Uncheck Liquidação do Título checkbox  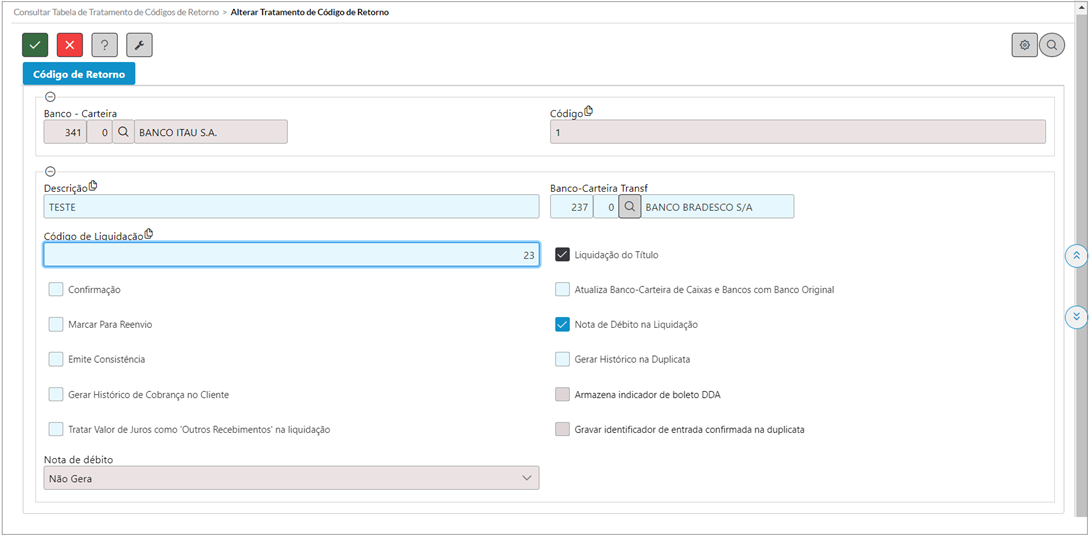pyautogui.click(x=563, y=255)
